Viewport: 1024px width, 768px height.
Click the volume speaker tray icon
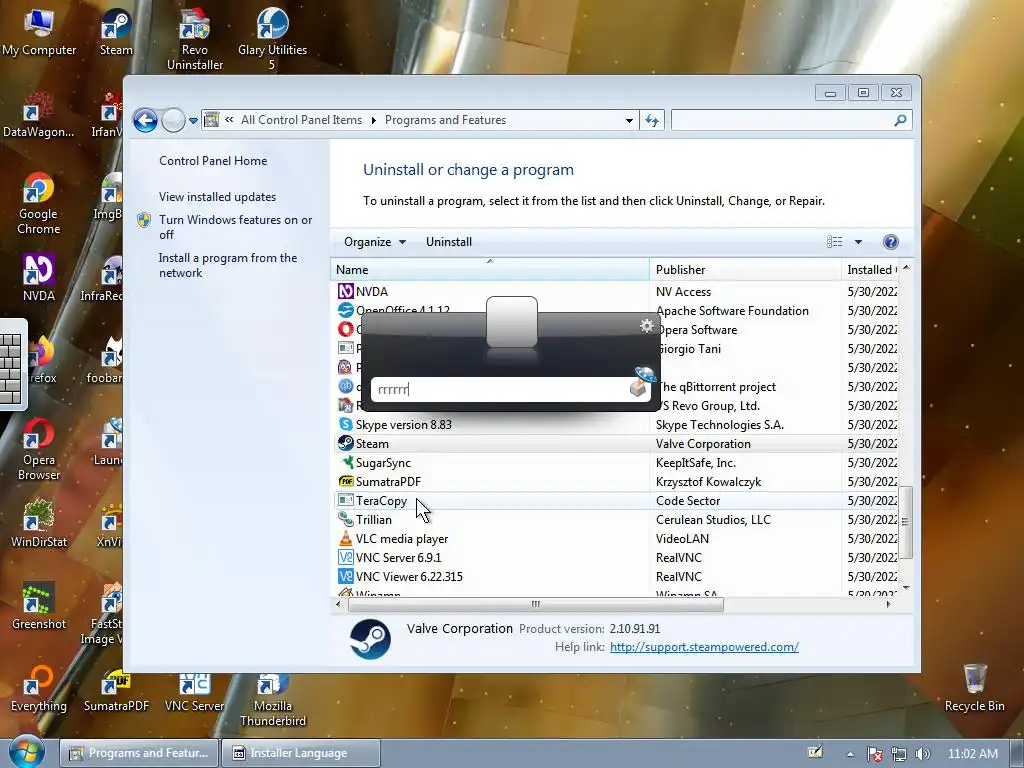[x=922, y=754]
